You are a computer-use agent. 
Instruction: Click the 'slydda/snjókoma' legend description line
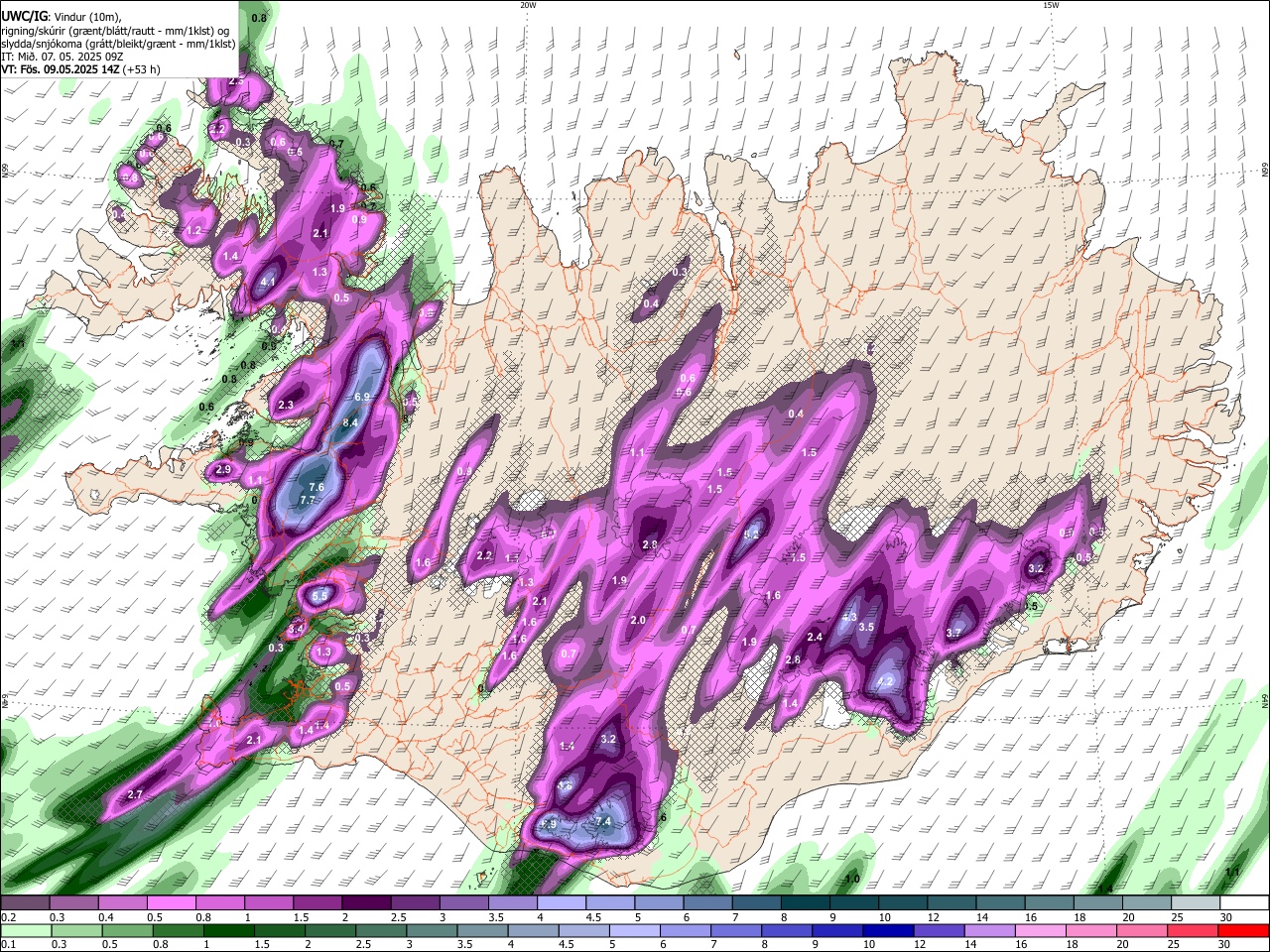[118, 44]
